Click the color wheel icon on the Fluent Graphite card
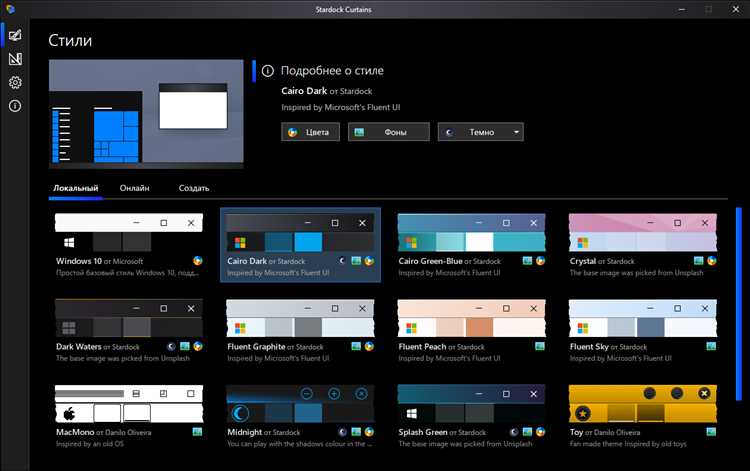Image resolution: width=750 pixels, height=471 pixels. click(369, 346)
